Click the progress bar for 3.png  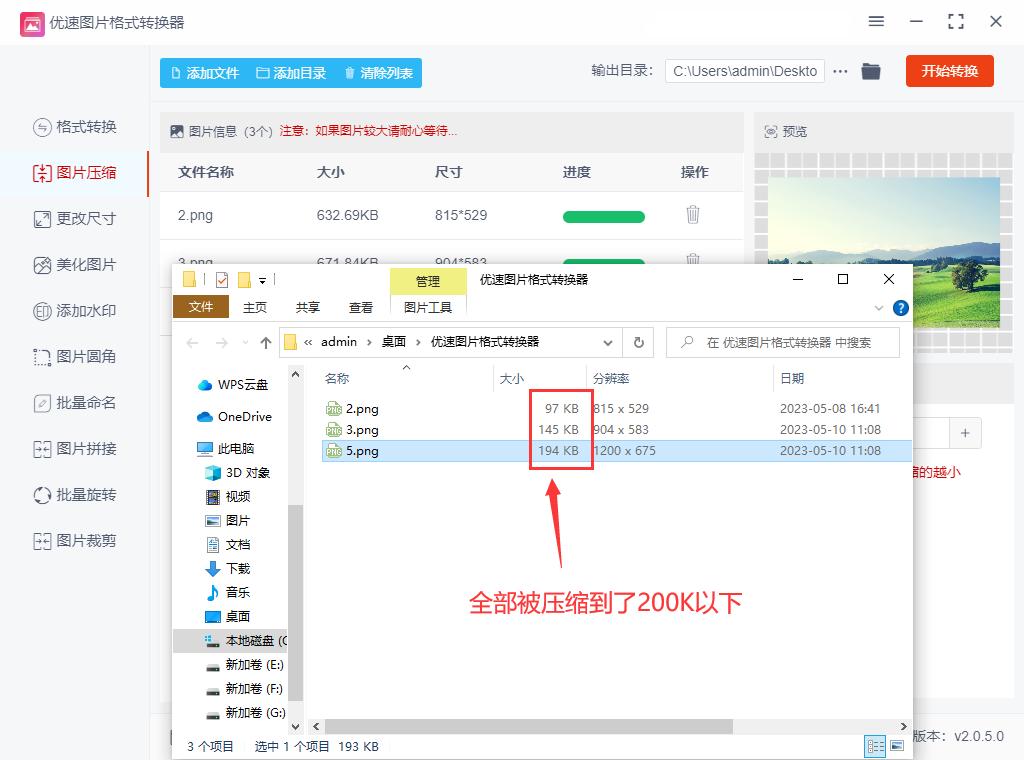(x=604, y=262)
